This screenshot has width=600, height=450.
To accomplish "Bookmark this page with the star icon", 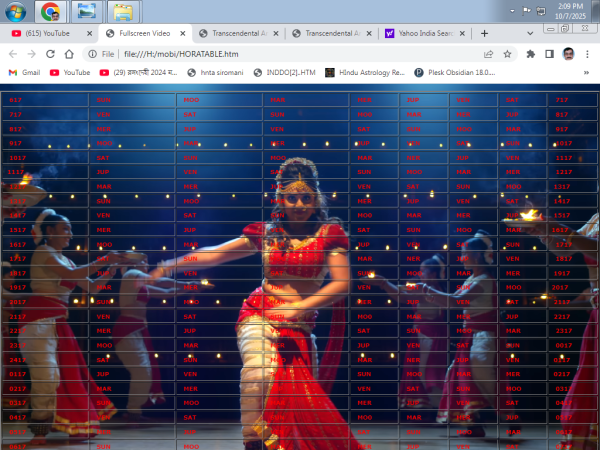I will [509, 54].
